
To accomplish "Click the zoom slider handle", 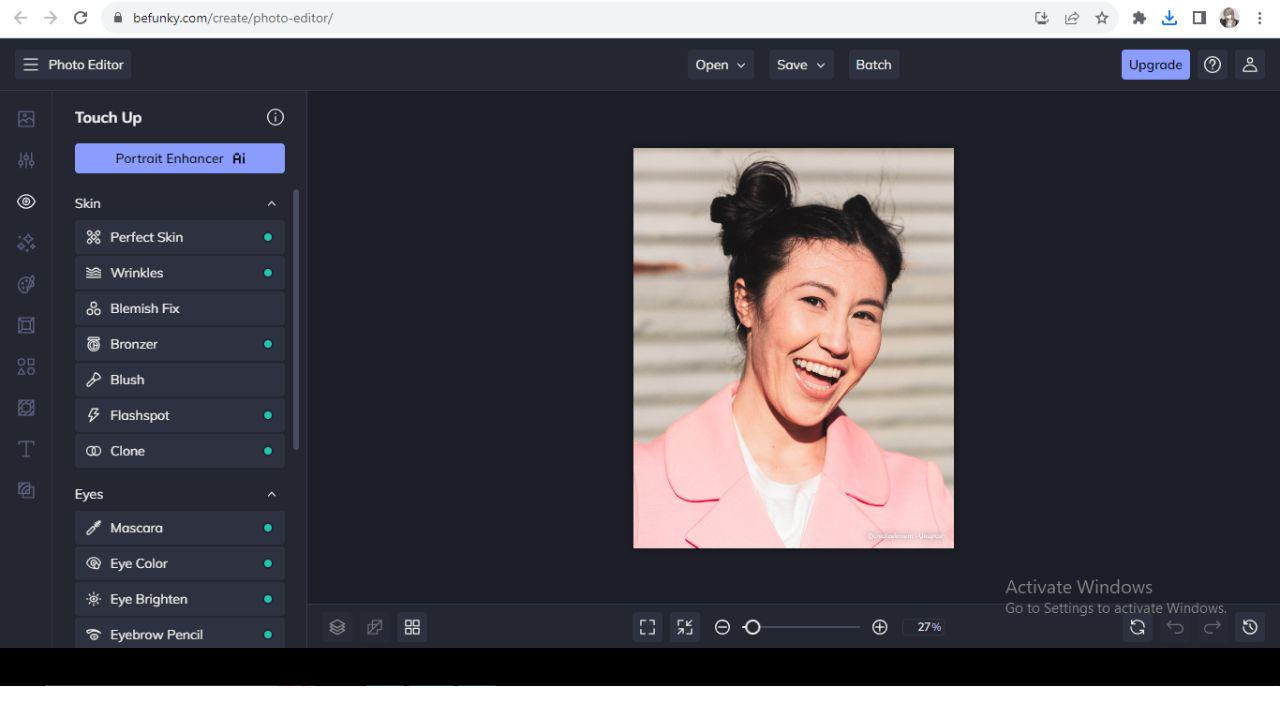I will [753, 627].
